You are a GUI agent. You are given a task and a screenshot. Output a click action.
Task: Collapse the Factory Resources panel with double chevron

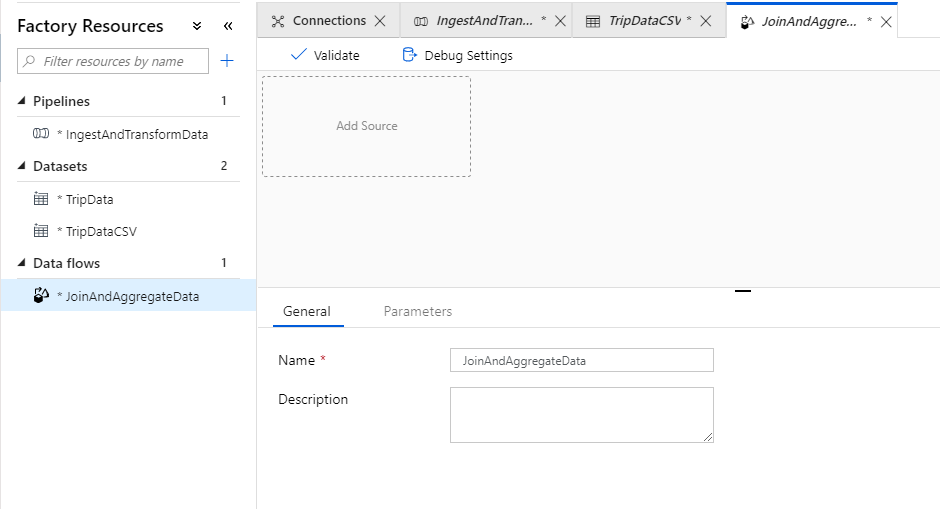point(228,26)
